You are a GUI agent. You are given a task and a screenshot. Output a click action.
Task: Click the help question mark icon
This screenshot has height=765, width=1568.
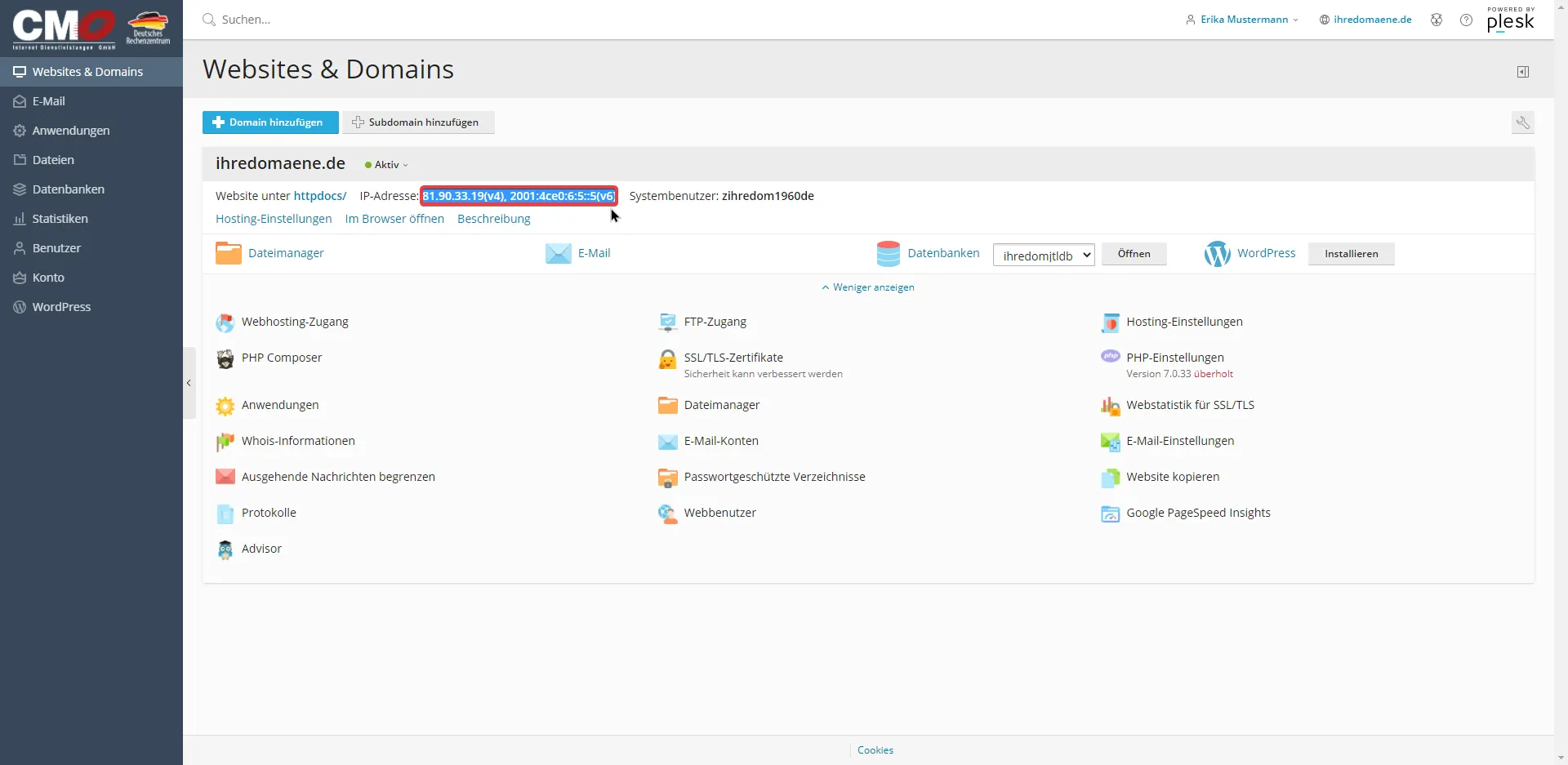click(1467, 20)
